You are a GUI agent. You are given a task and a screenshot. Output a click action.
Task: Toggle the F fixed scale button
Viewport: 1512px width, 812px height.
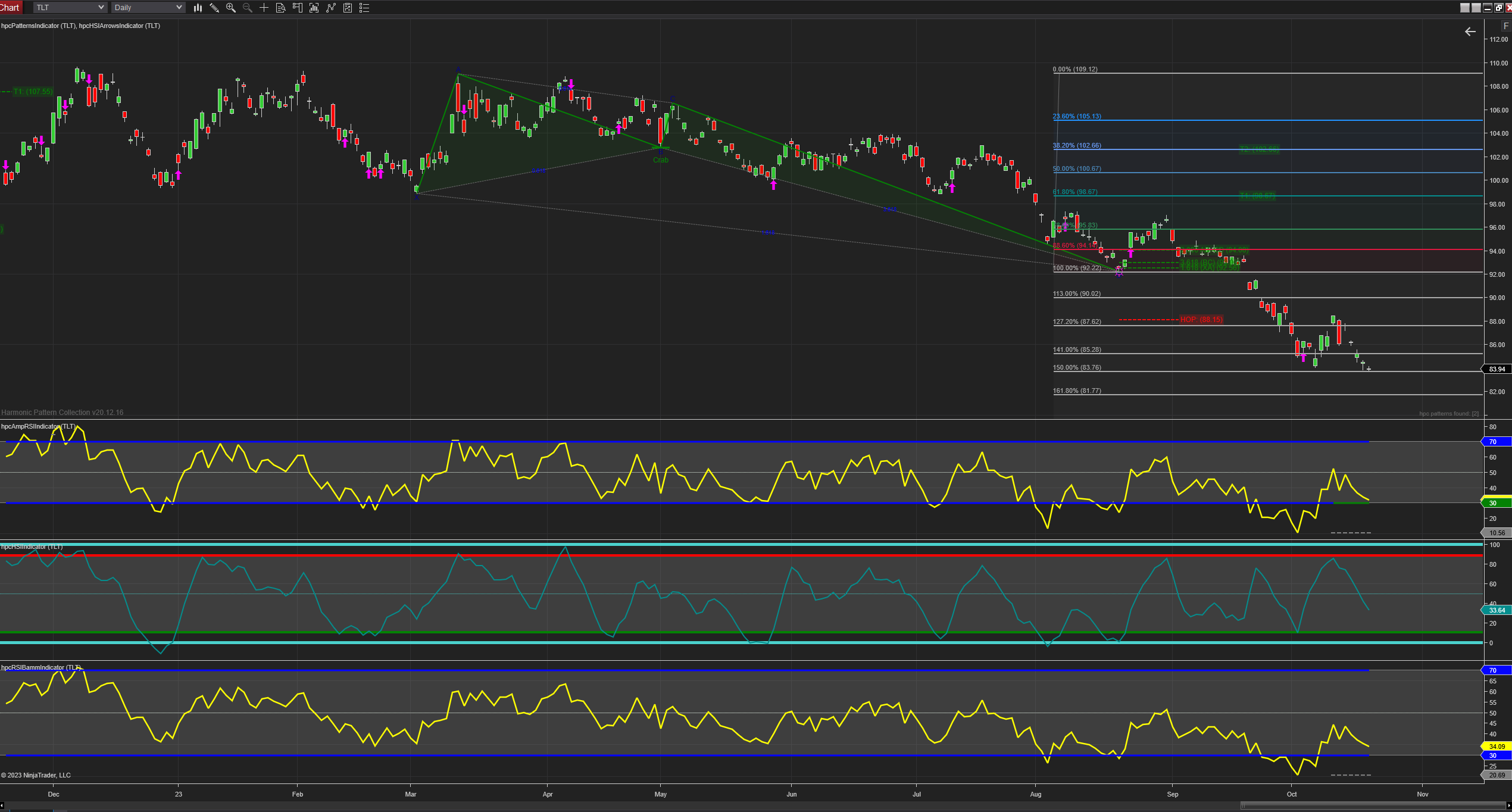pyautogui.click(x=1506, y=26)
